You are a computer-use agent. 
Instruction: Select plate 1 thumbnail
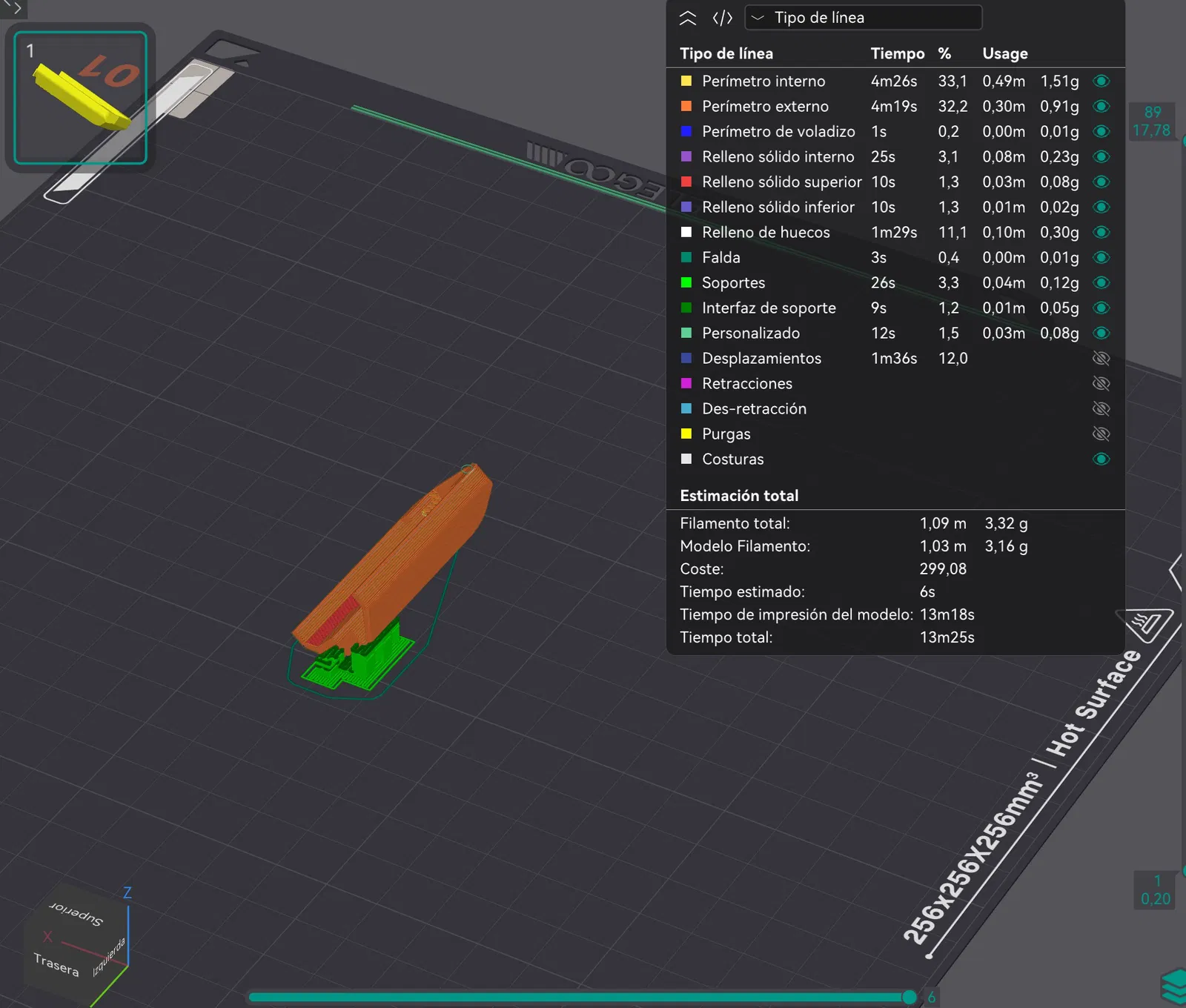81,98
